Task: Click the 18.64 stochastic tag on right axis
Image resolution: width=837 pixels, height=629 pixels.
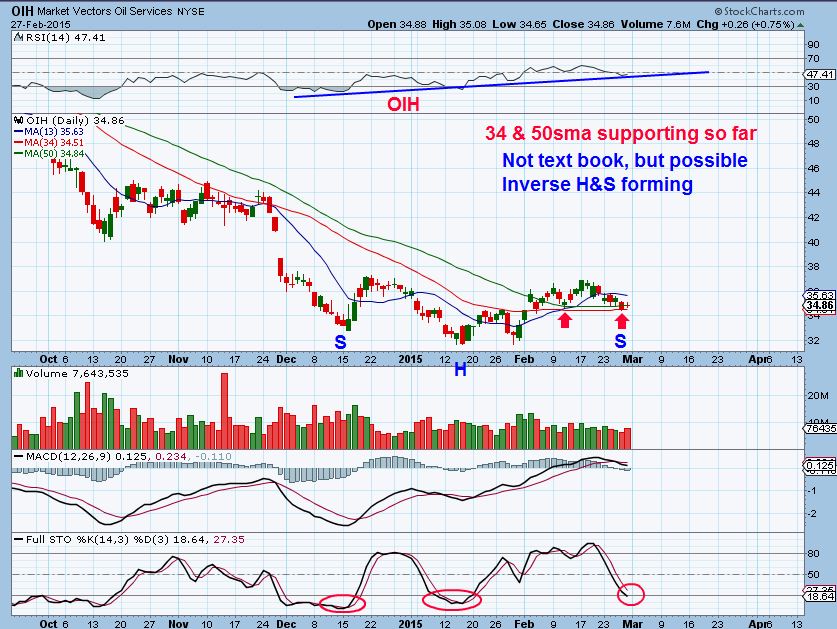Action: [x=819, y=596]
